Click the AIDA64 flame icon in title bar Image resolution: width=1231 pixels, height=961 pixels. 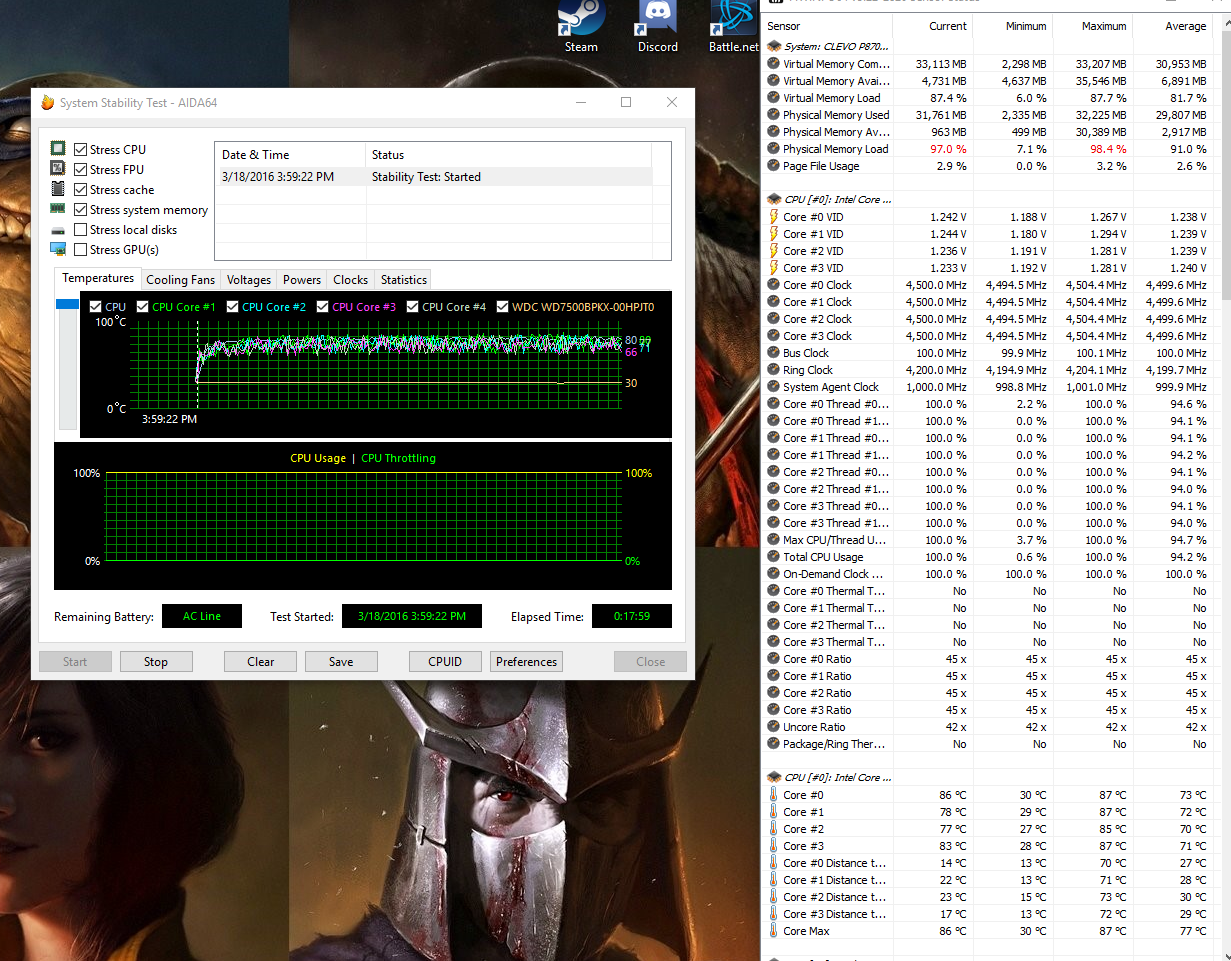tap(47, 103)
